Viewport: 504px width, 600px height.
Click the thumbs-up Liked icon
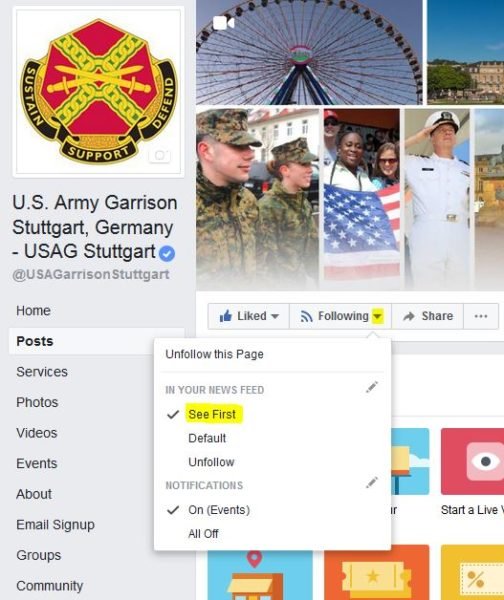[x=226, y=316]
